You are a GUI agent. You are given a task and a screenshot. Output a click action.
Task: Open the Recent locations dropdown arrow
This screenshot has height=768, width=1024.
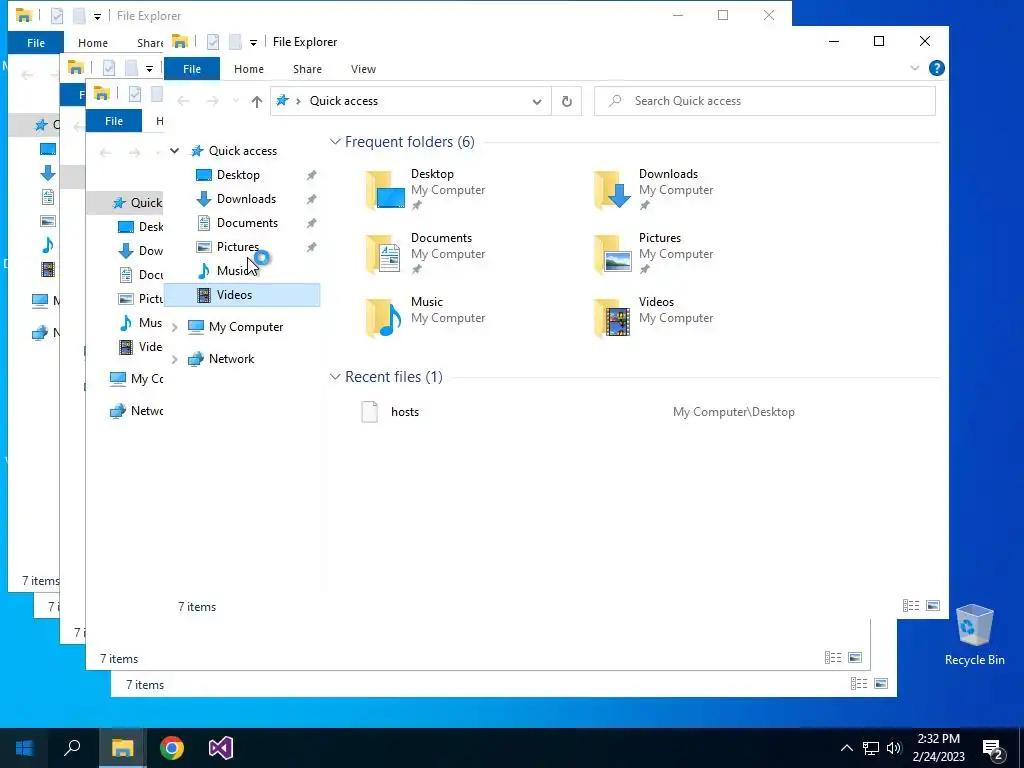tap(236, 101)
